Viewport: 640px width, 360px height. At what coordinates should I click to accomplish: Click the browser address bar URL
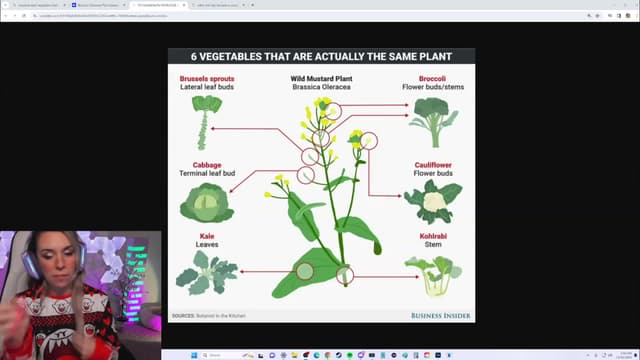pyautogui.click(x=104, y=16)
